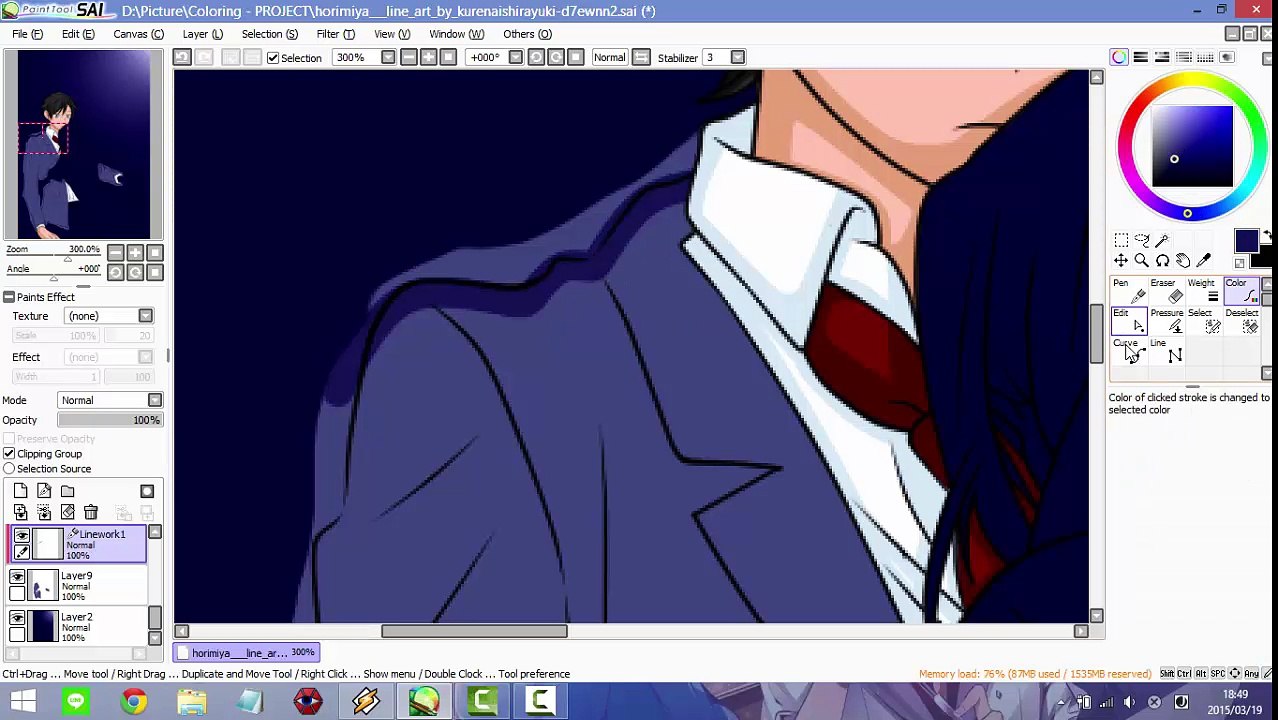Viewport: 1278px width, 720px height.
Task: Select the Pressure linework tool
Action: [x=1167, y=322]
